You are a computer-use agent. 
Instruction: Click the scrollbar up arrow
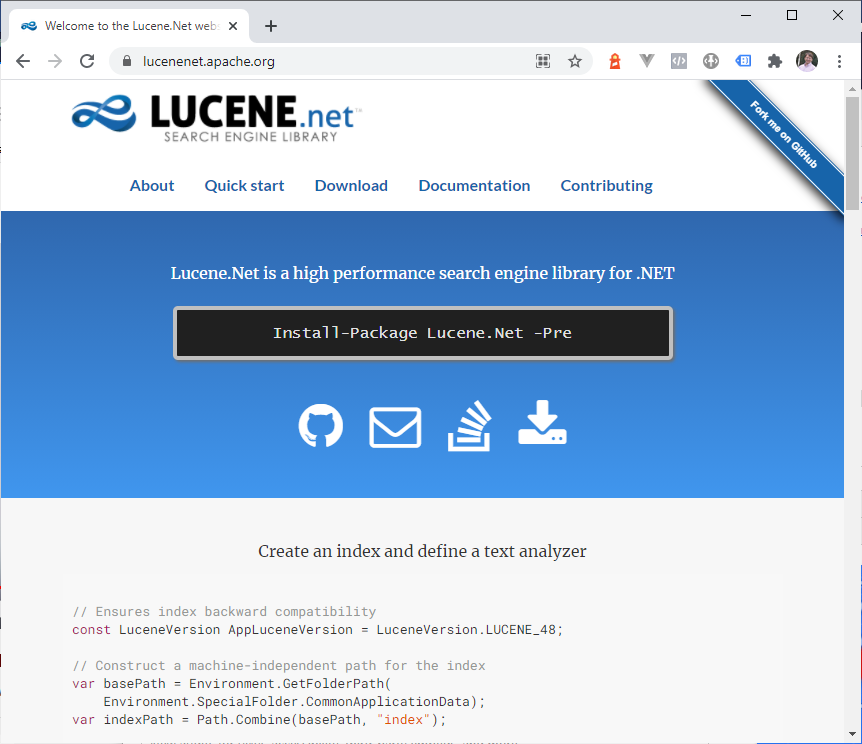tap(852, 89)
